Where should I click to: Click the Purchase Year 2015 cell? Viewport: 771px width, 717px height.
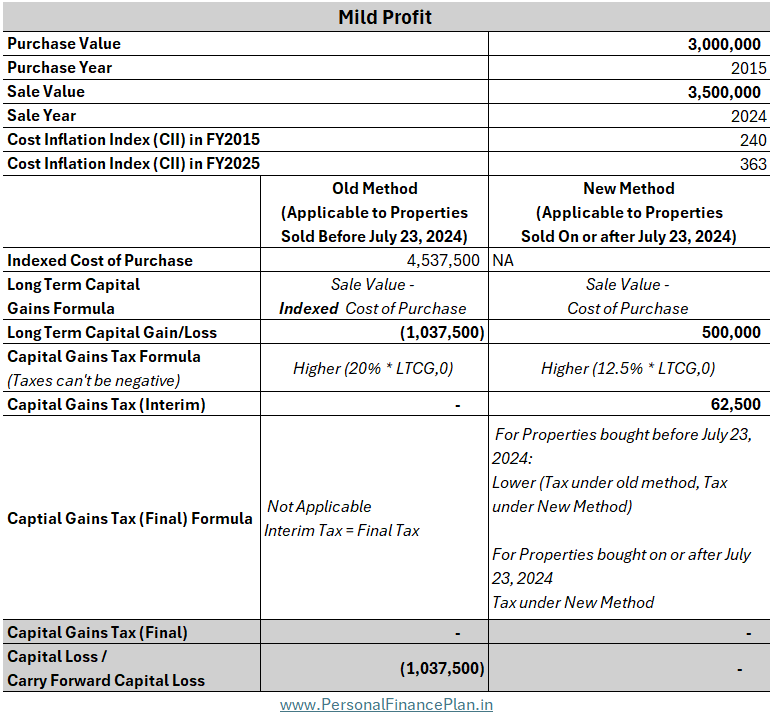point(629,67)
